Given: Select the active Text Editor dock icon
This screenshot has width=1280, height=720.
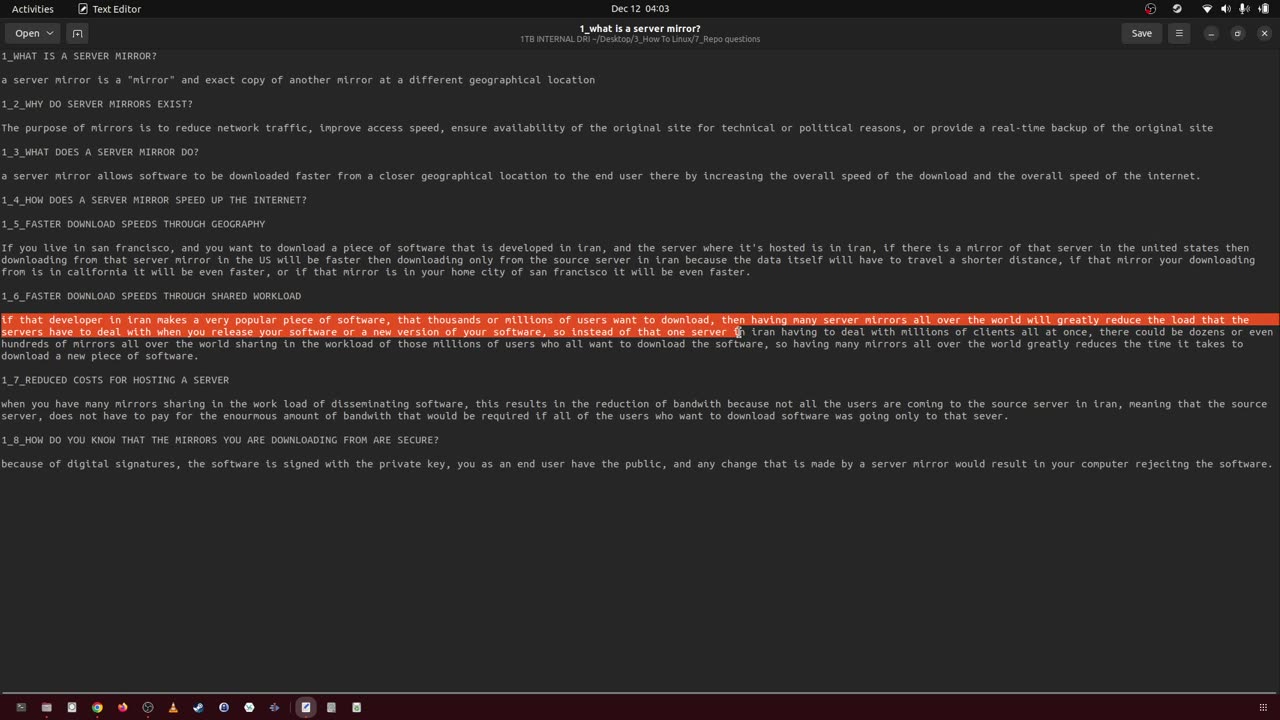Looking at the screenshot, I should [306, 707].
